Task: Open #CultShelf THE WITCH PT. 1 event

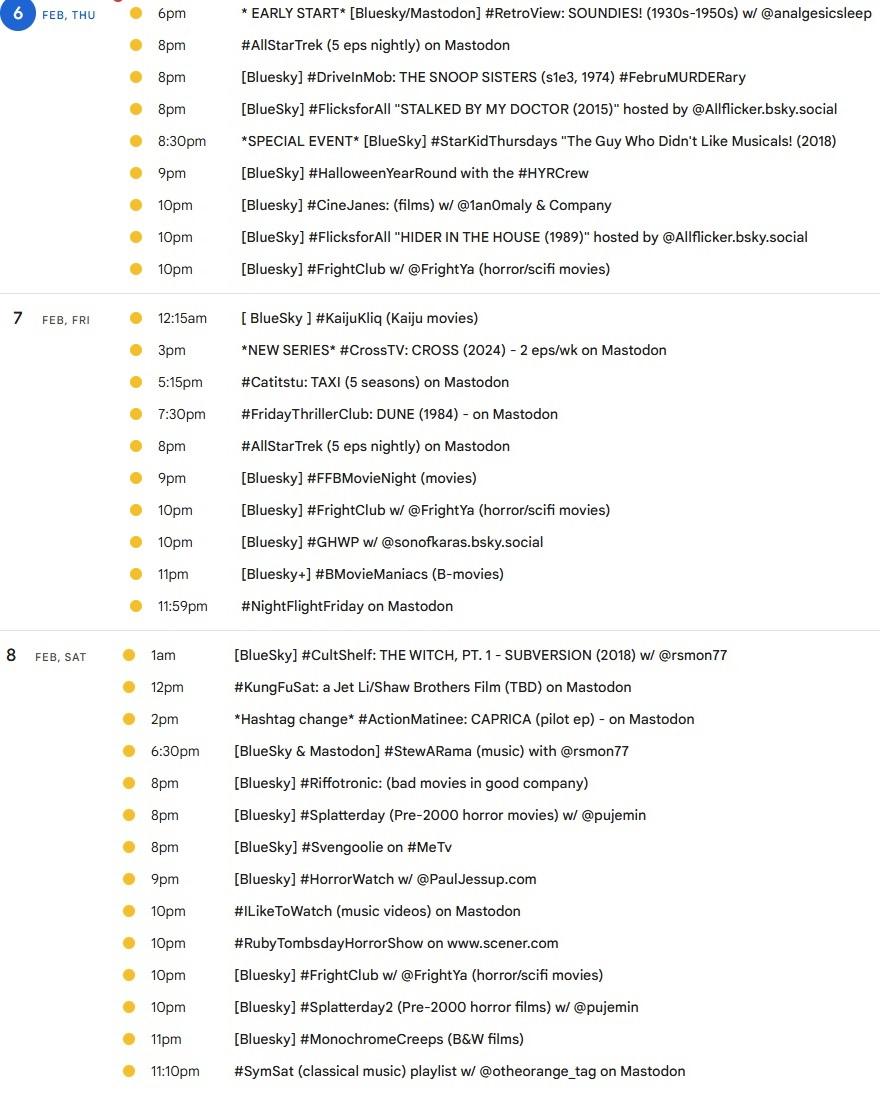Action: click(481, 655)
